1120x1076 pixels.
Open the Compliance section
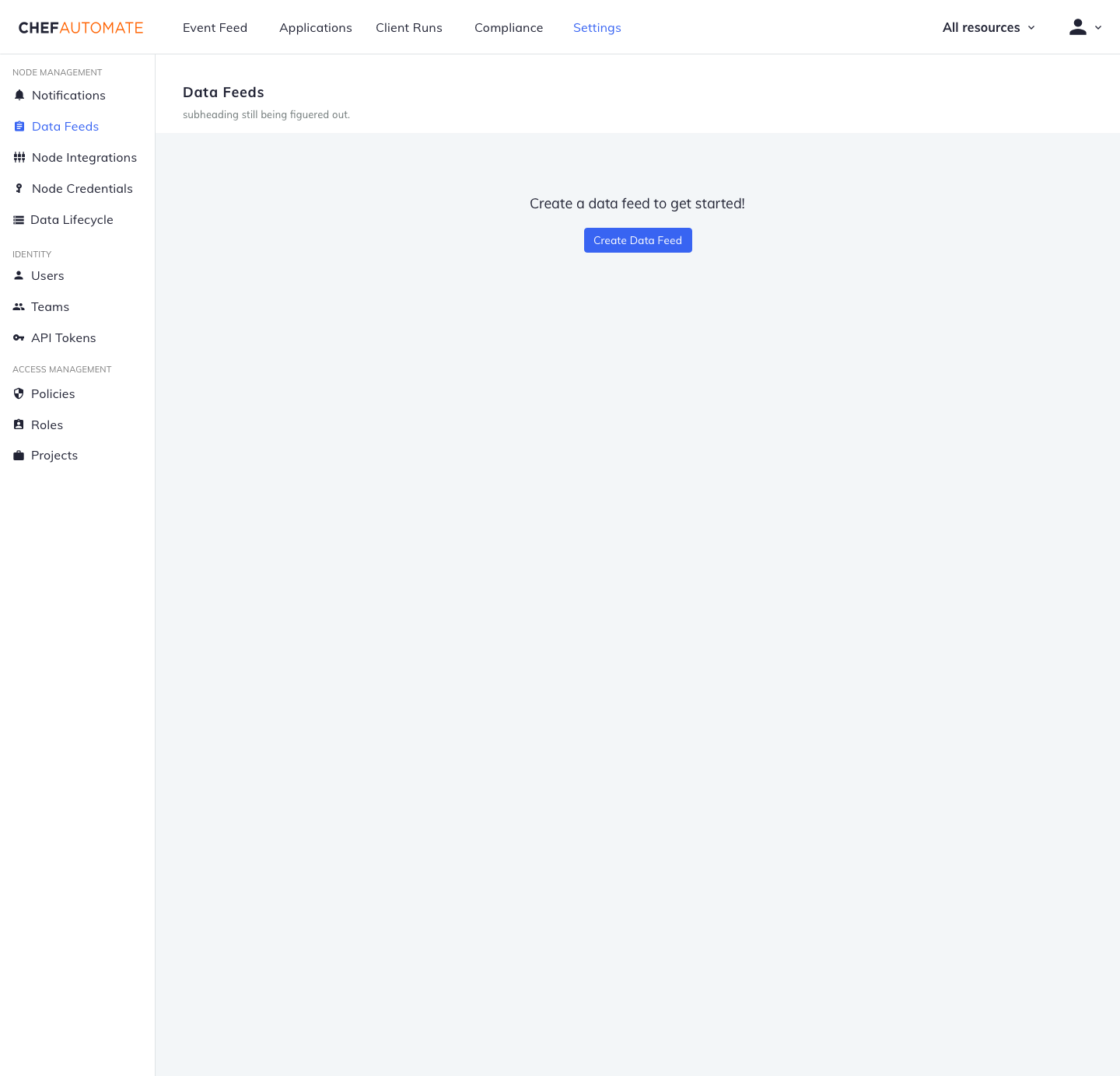pos(509,27)
